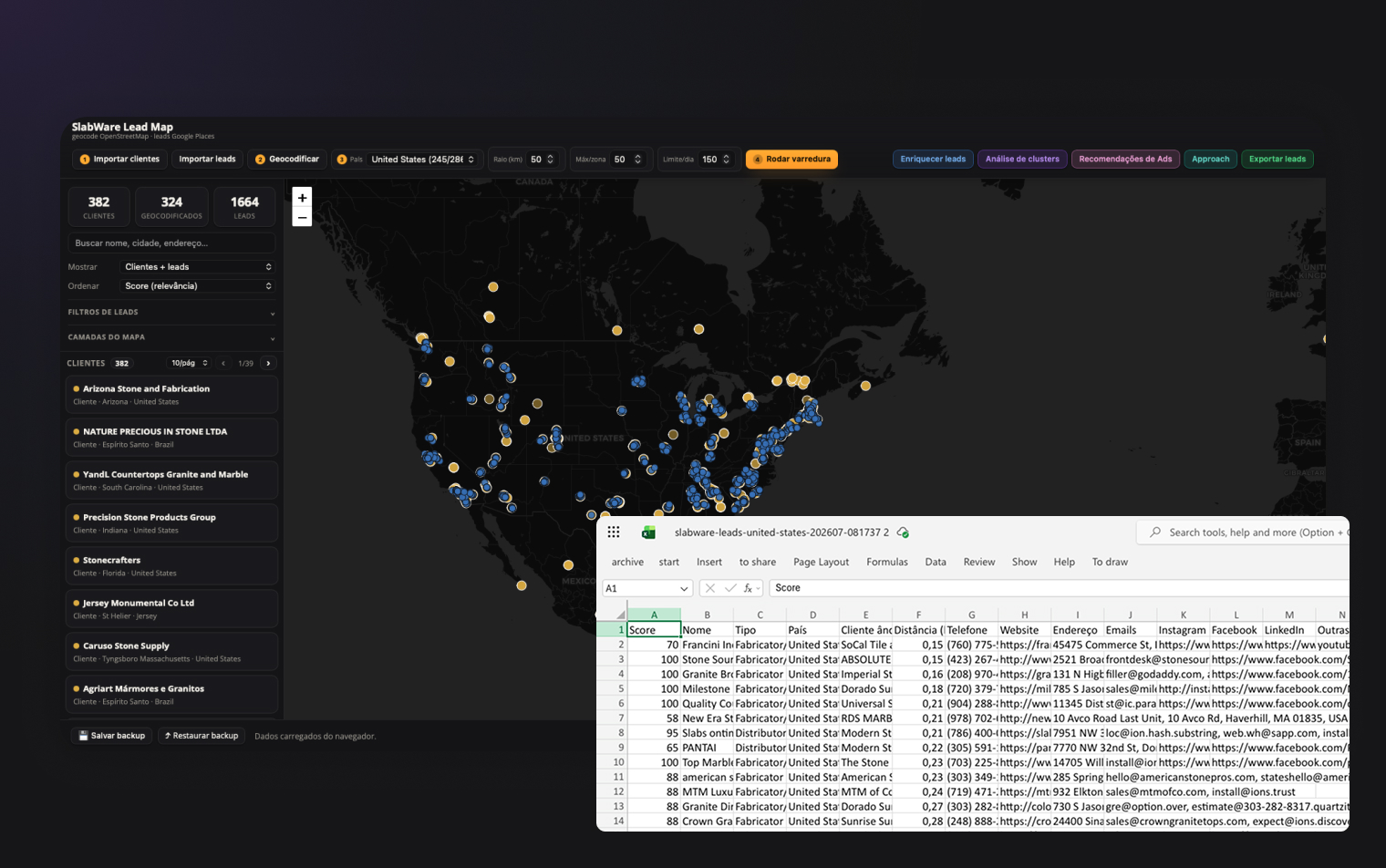Click the Buscar nome search field
Image resolution: width=1386 pixels, height=868 pixels.
[x=171, y=243]
